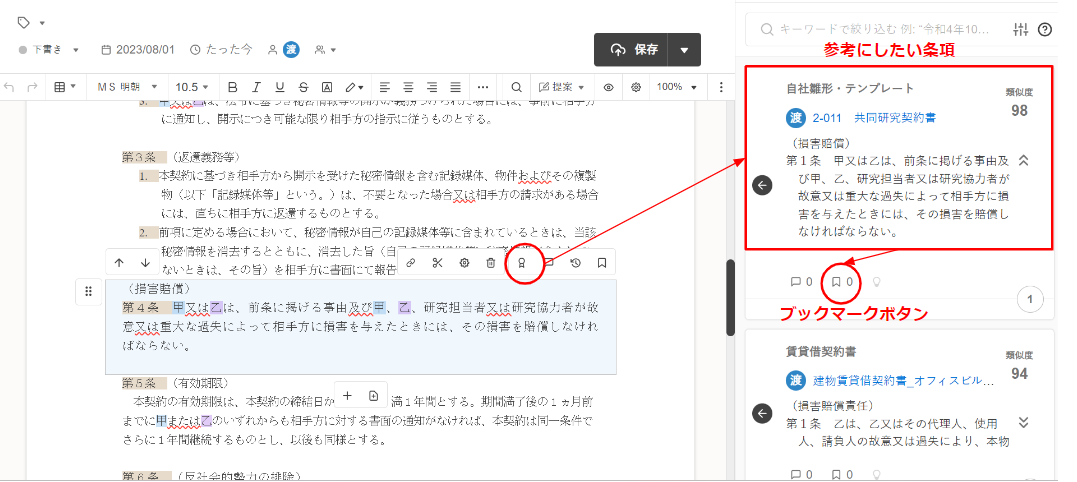
Task: Move clause up with the up arrow
Action: pos(119,263)
